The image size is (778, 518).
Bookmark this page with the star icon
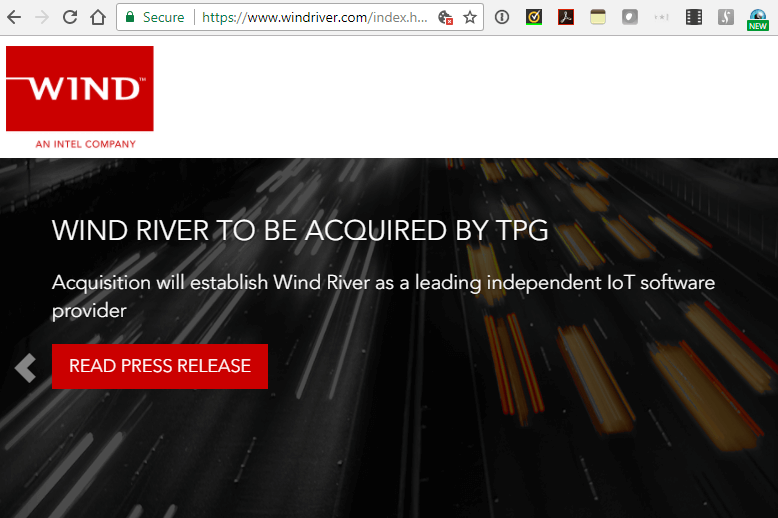tap(470, 17)
